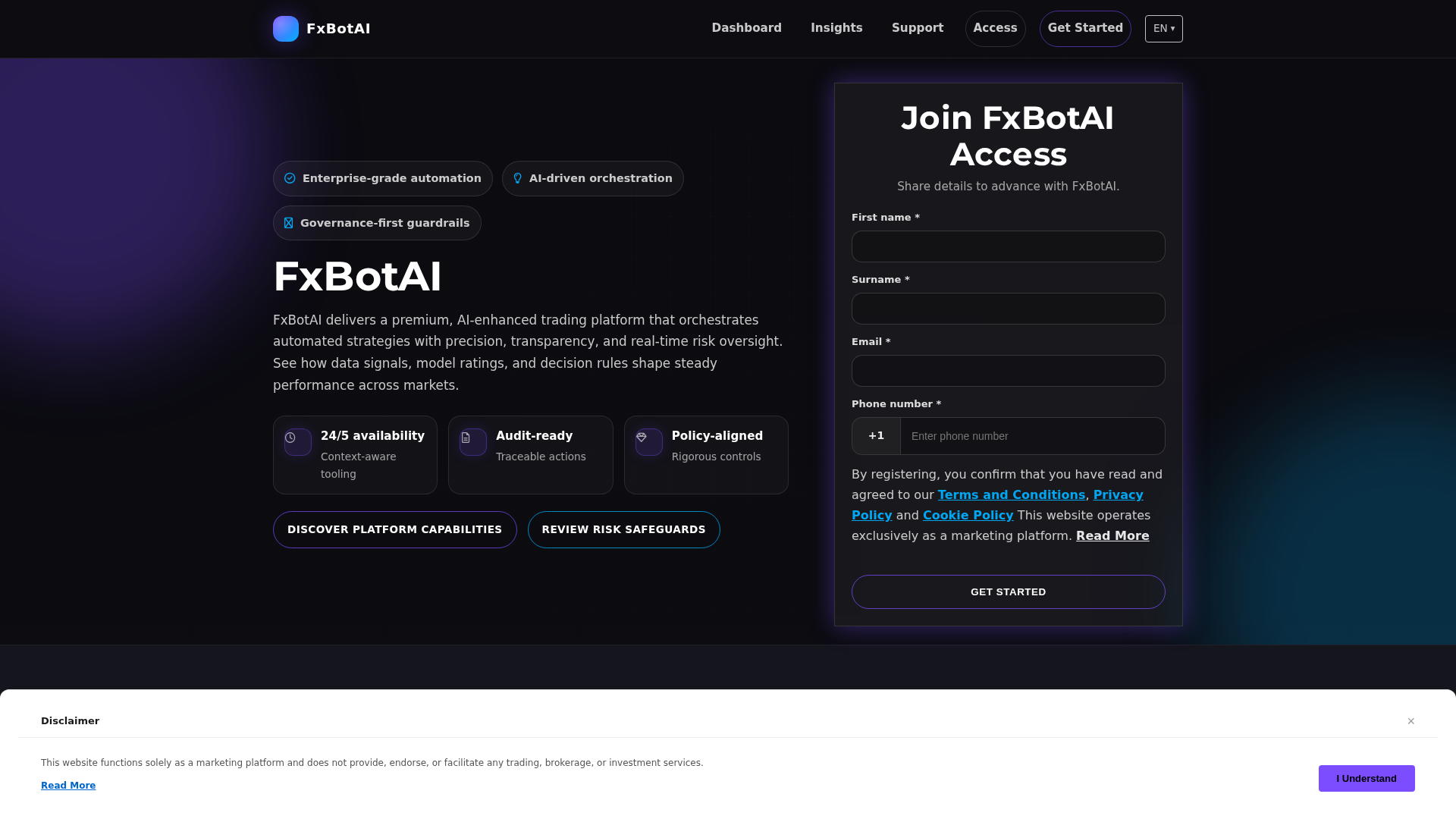Open the Support nav item
The height and width of the screenshot is (819, 1456).
(x=918, y=28)
